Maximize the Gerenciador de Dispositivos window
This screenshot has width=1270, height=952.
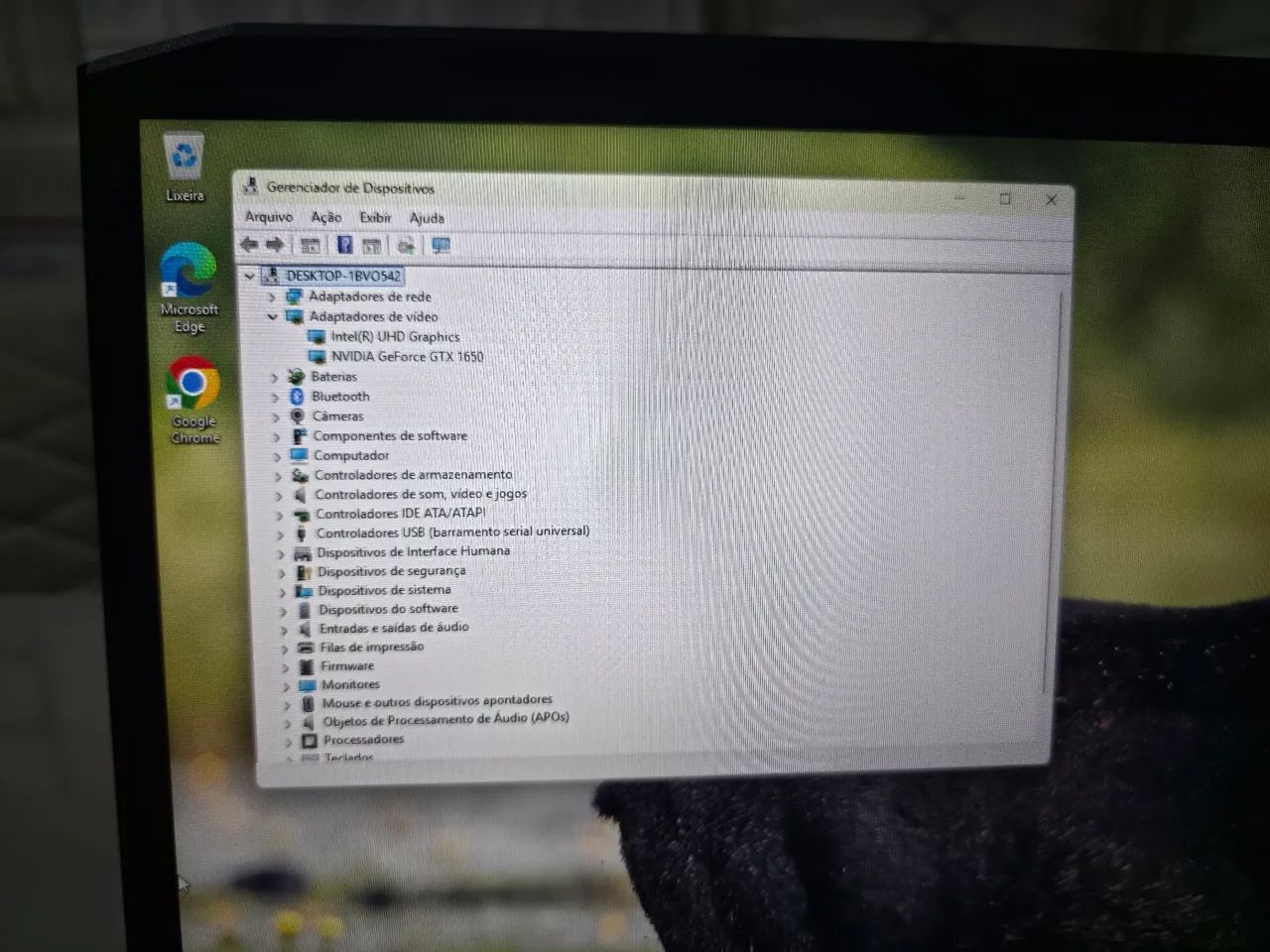(x=1005, y=198)
